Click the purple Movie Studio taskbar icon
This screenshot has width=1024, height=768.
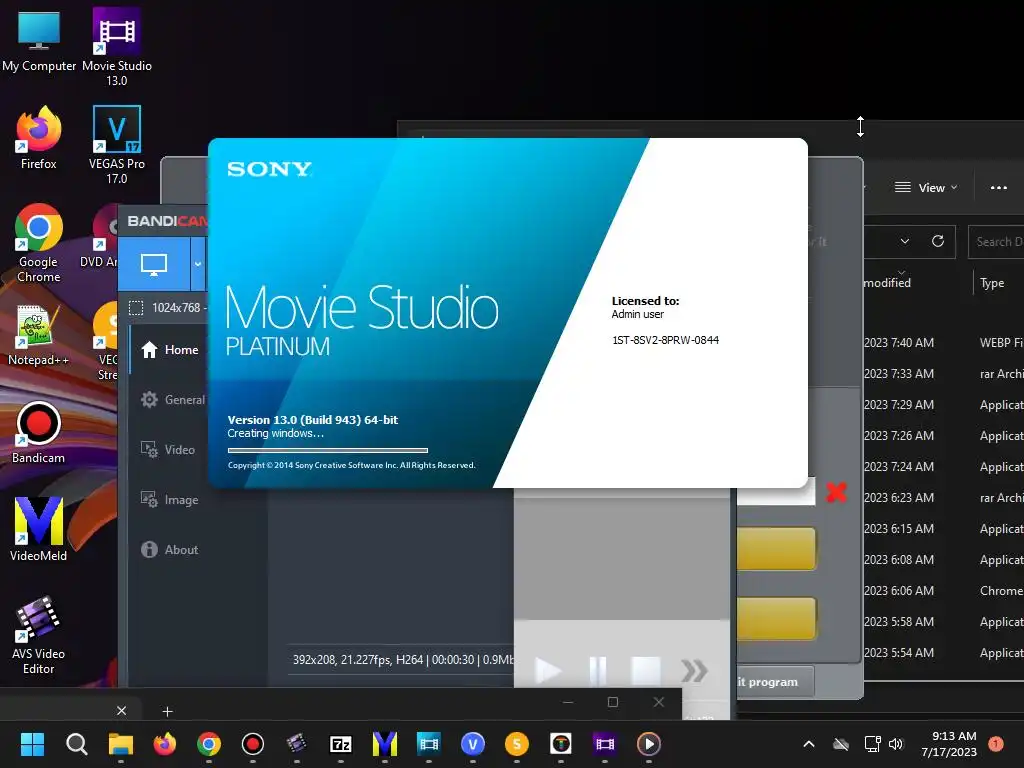pyautogui.click(x=605, y=744)
